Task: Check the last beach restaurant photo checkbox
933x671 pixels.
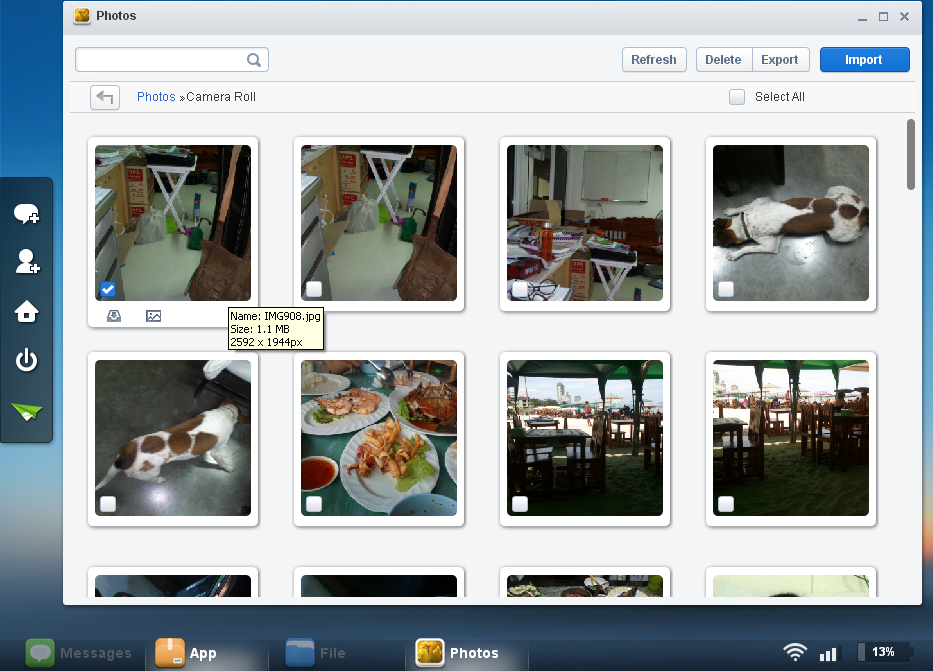Action: 725,504
